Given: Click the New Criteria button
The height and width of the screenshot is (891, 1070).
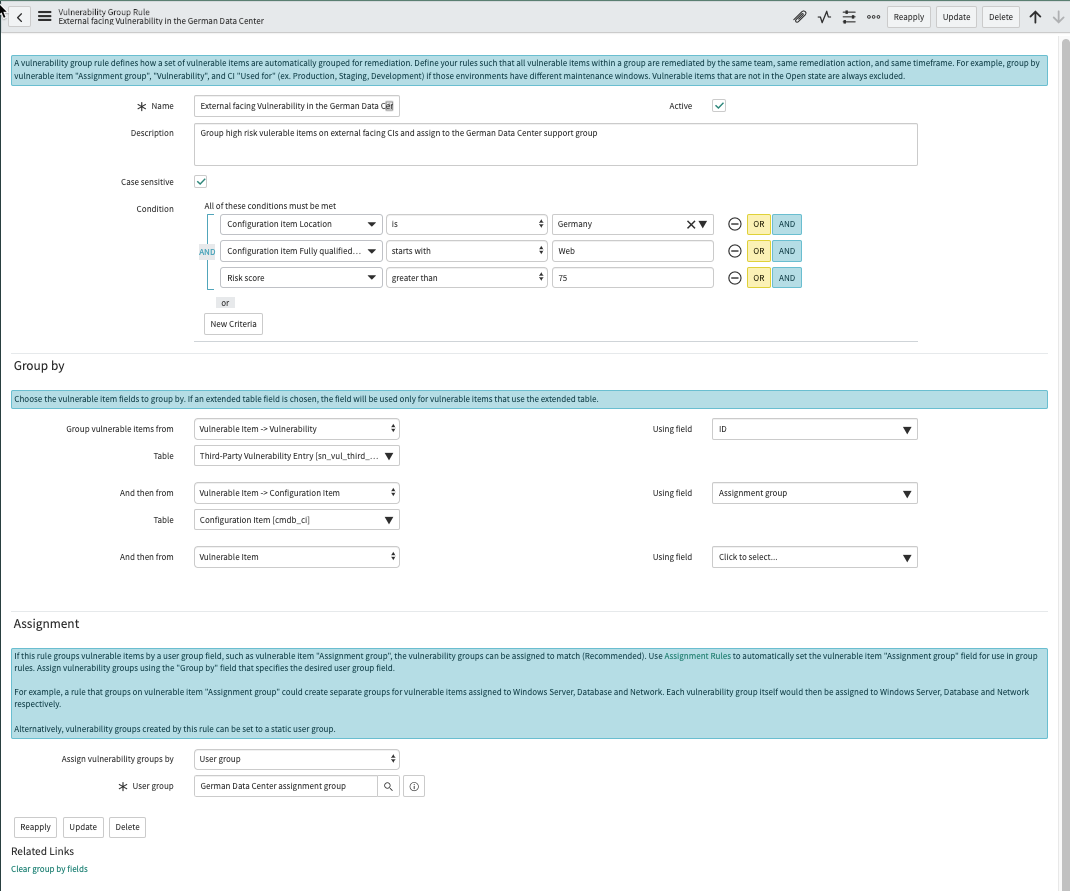Looking at the screenshot, I should tap(233, 324).
